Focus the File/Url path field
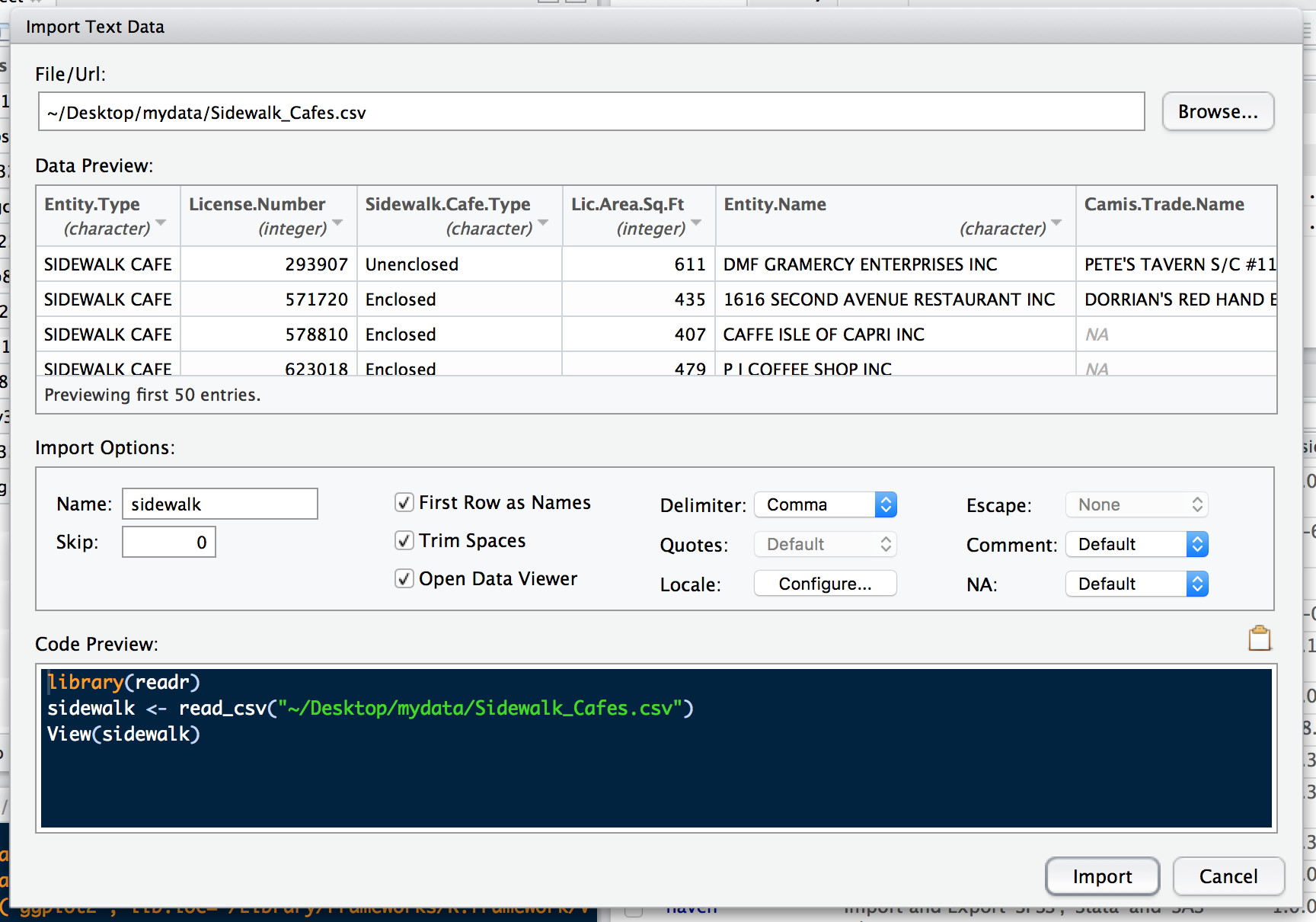 [x=591, y=112]
